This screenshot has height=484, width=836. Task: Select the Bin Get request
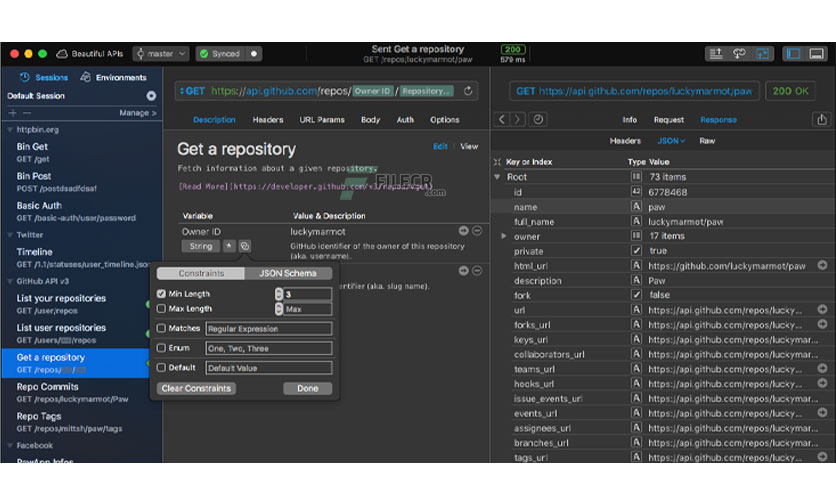pyautogui.click(x=81, y=152)
